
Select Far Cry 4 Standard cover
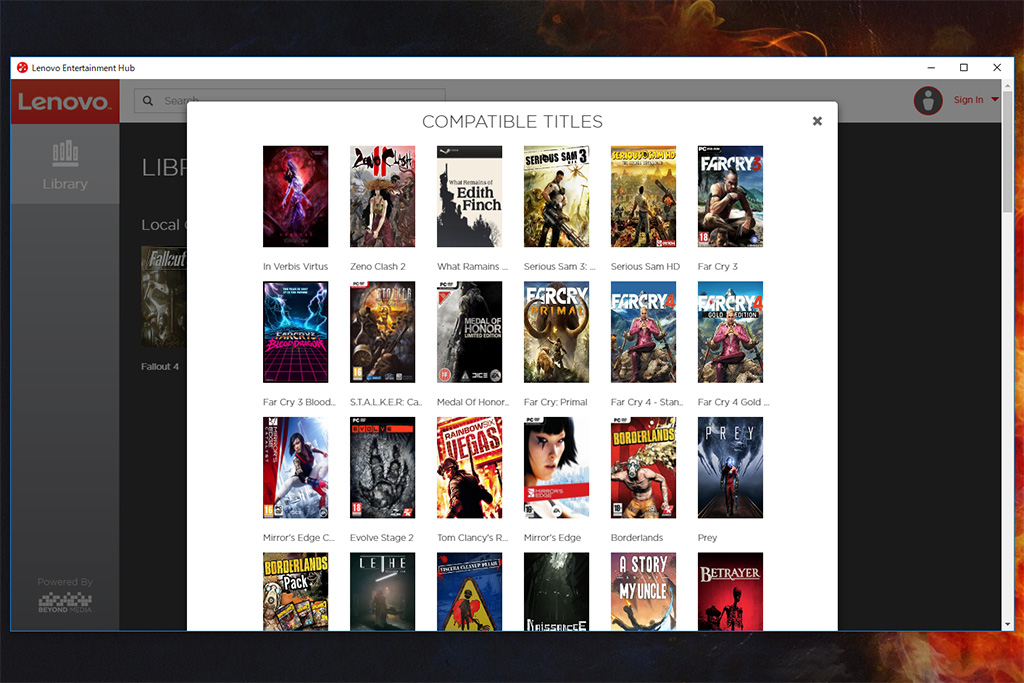pyautogui.click(x=643, y=332)
